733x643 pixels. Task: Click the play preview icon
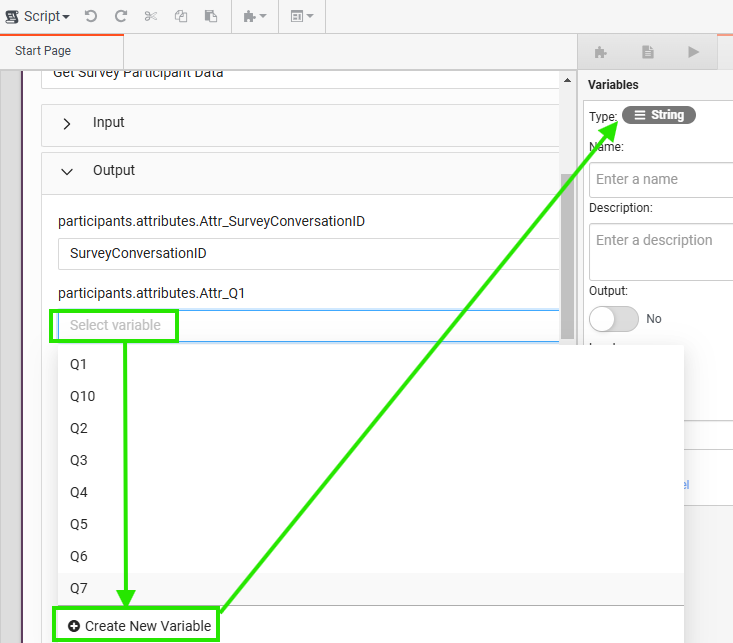[694, 52]
